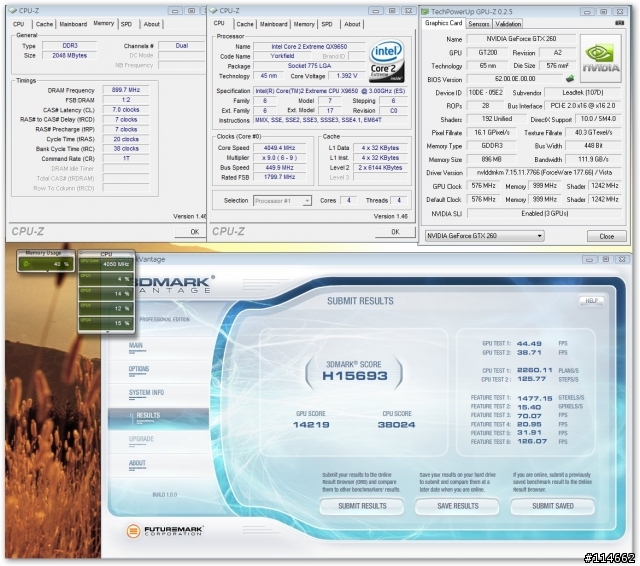The height and width of the screenshot is (566, 640).
Task: Click the Core Speed 4049.4 MHz field
Action: click(x=279, y=148)
